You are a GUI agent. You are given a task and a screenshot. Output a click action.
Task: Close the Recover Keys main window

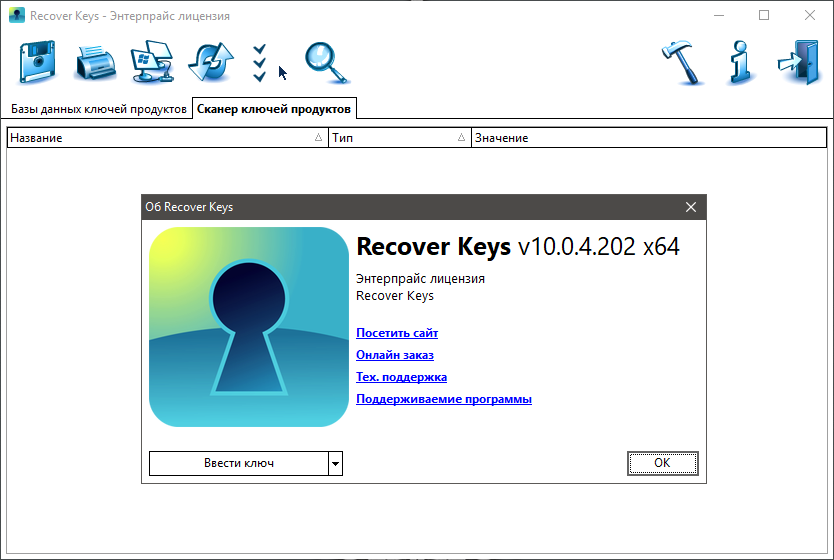810,15
